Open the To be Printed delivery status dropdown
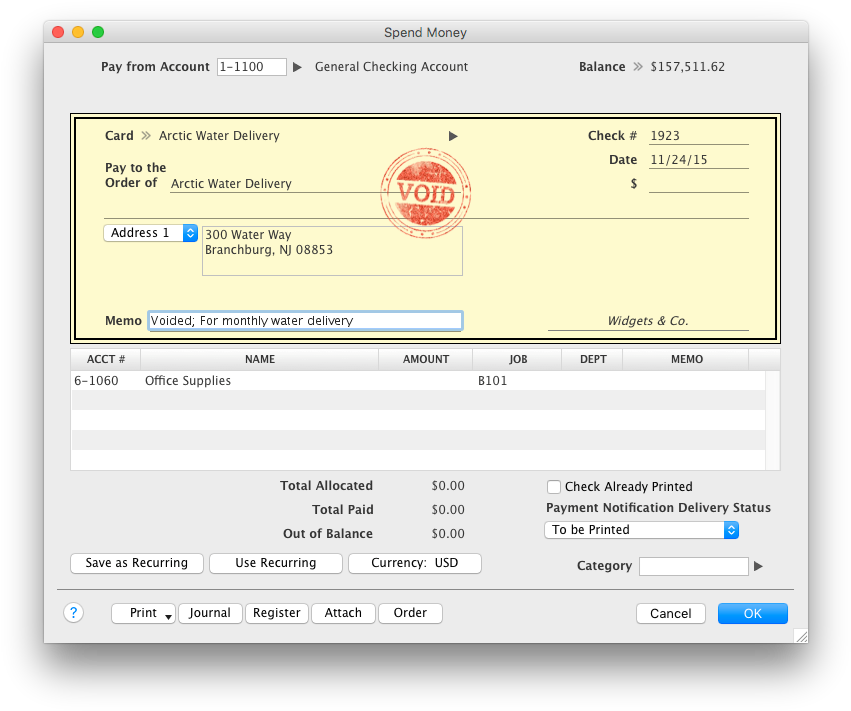The height and width of the screenshot is (711, 851). tap(641, 530)
